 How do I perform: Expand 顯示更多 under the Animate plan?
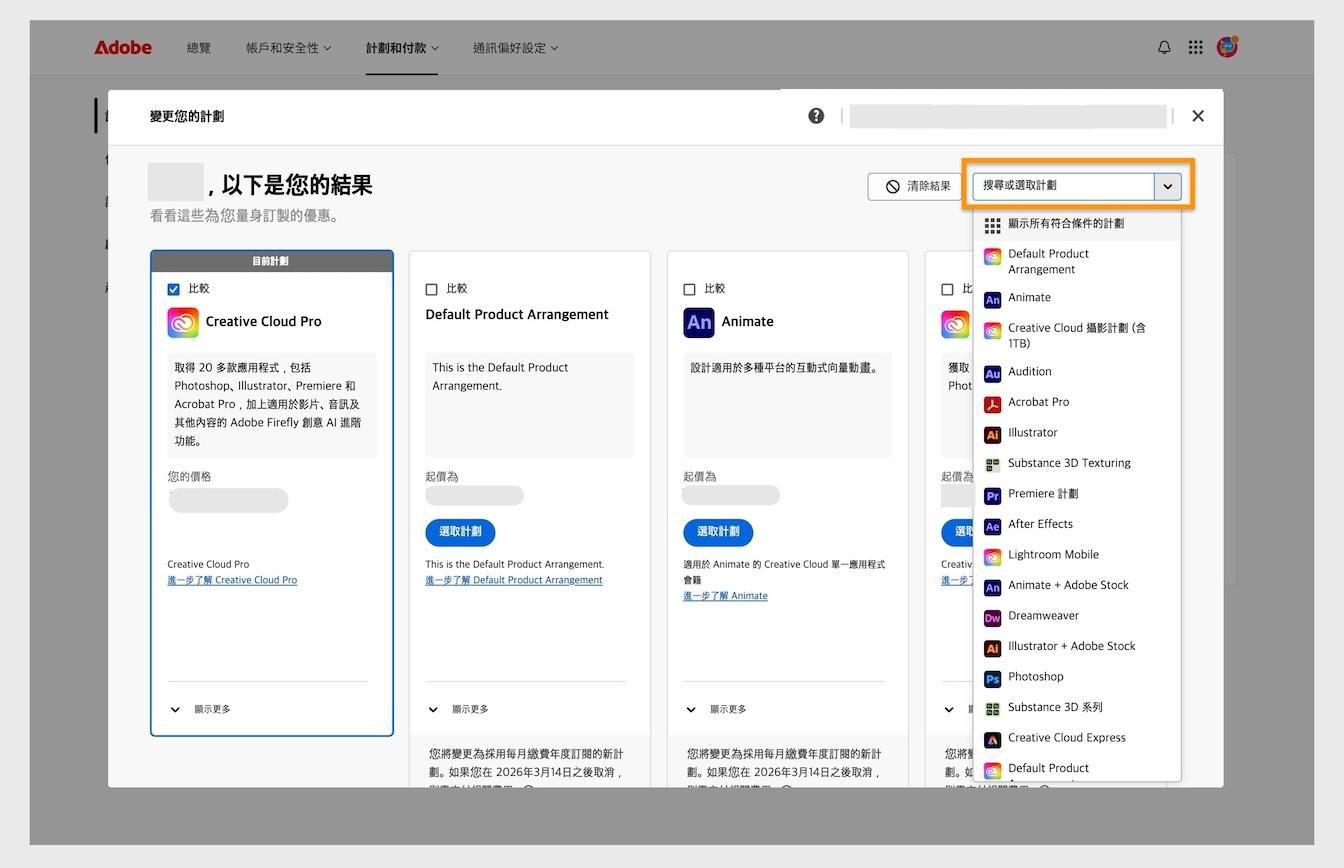pyautogui.click(x=715, y=709)
